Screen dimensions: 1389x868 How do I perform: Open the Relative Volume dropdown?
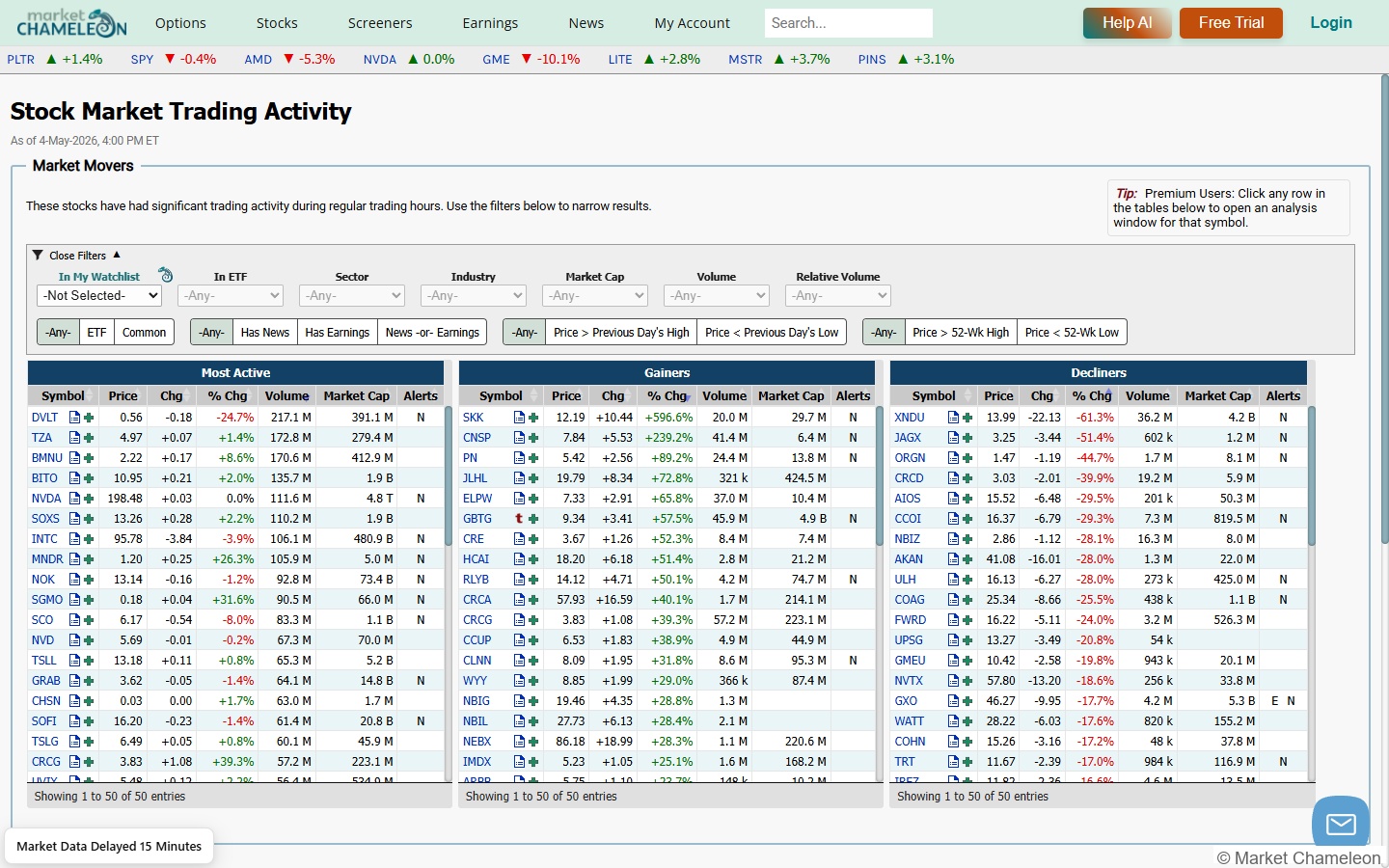838,296
